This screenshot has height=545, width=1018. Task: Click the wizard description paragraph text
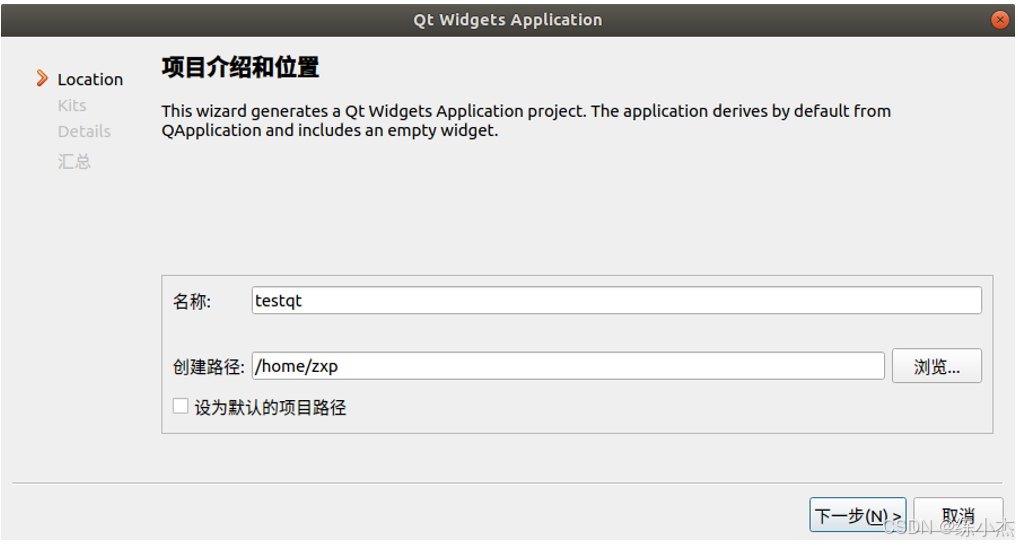[x=526, y=121]
